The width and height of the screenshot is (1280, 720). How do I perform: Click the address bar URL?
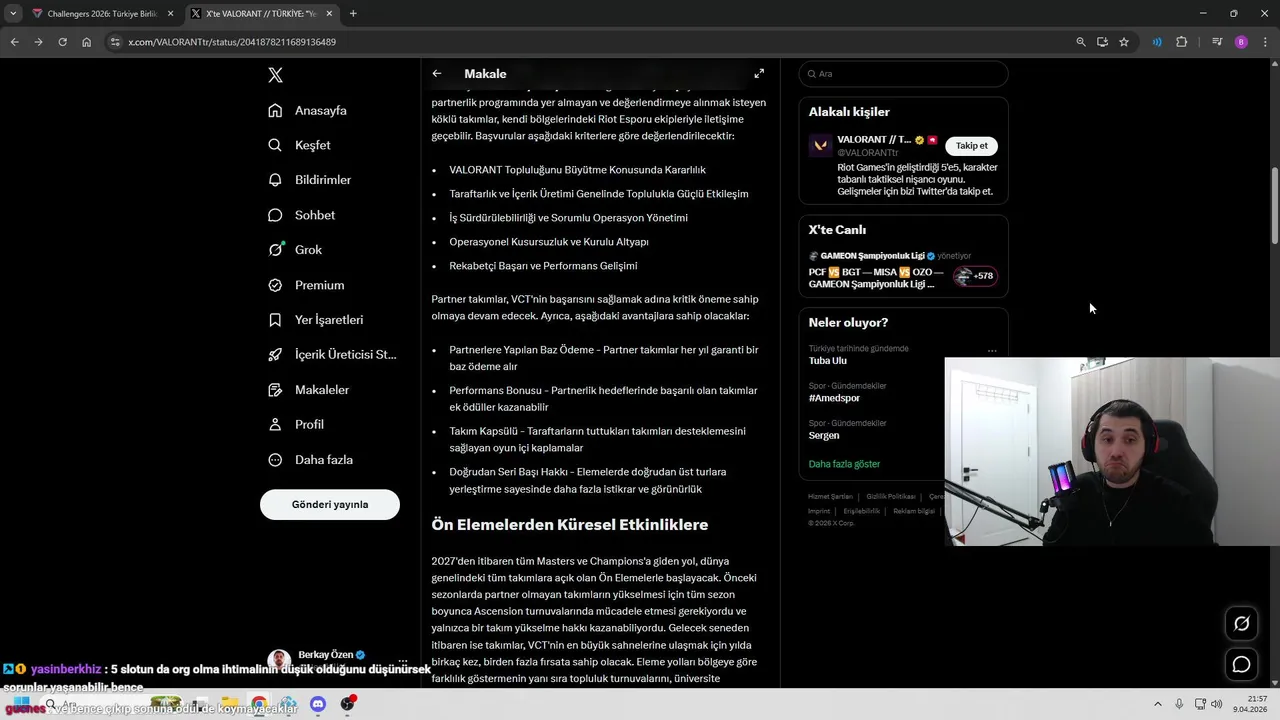(x=232, y=42)
